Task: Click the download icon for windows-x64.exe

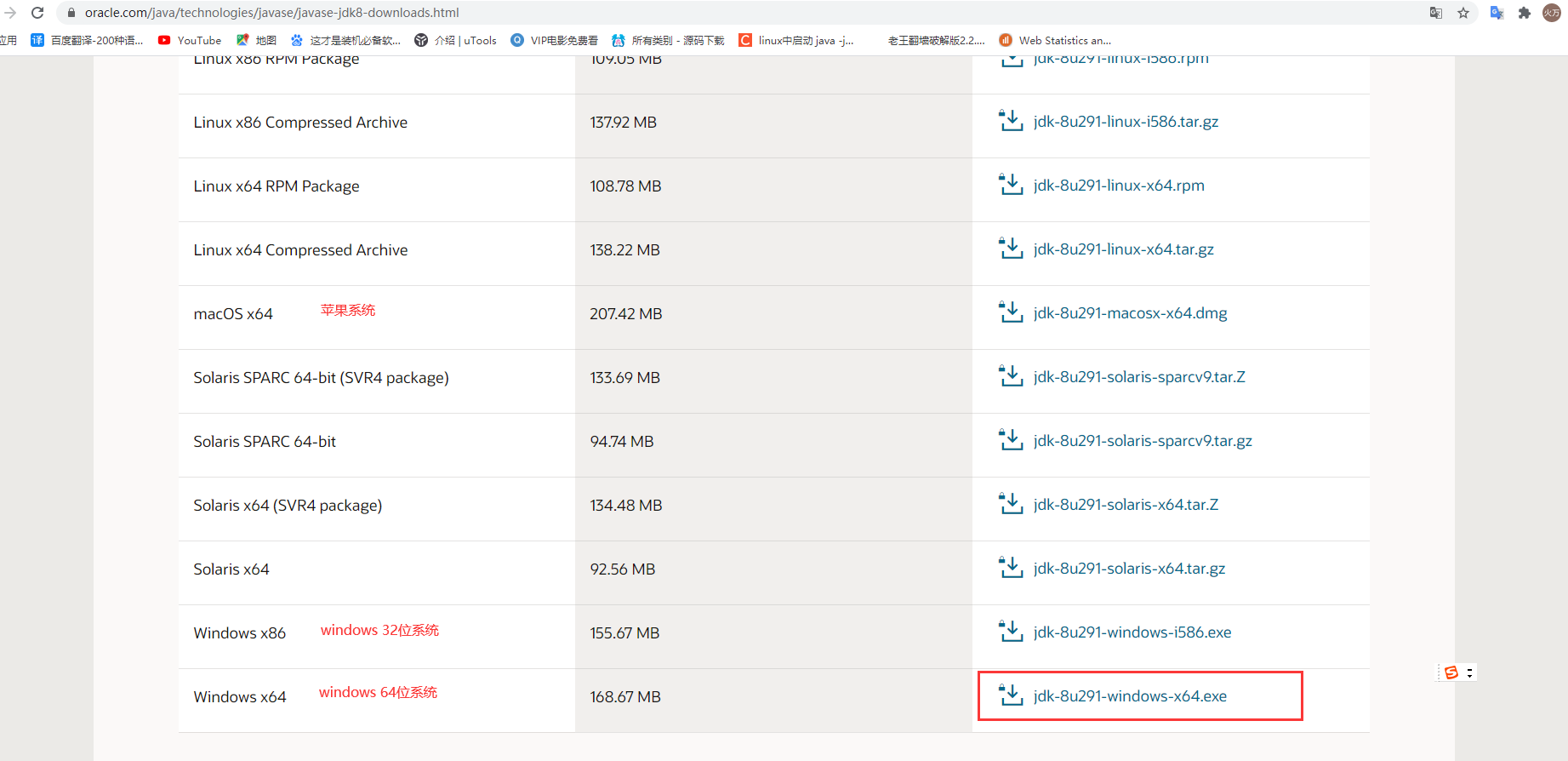Action: pos(1011,695)
